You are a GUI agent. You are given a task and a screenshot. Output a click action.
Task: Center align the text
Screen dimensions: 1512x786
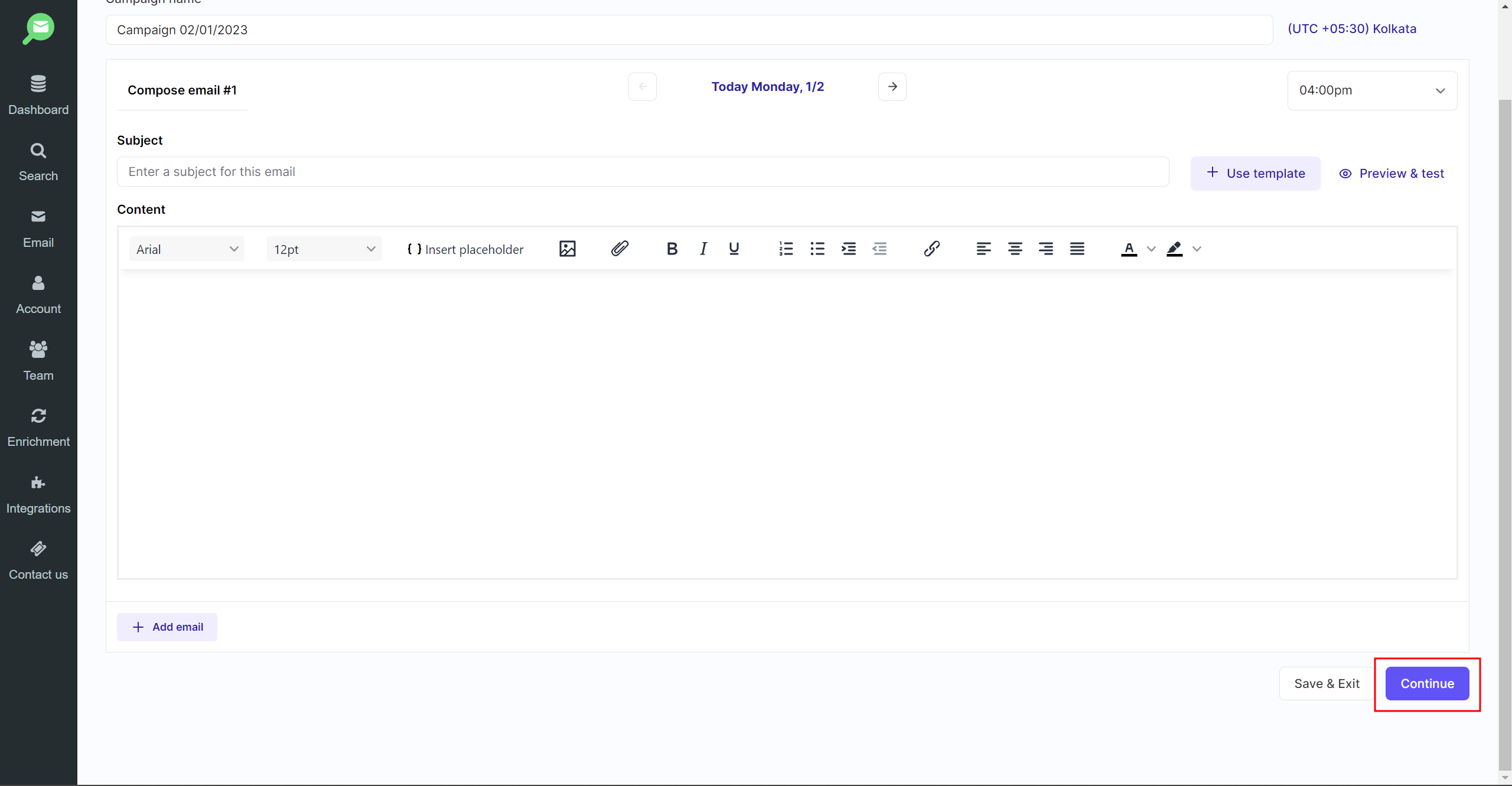tap(1015, 249)
